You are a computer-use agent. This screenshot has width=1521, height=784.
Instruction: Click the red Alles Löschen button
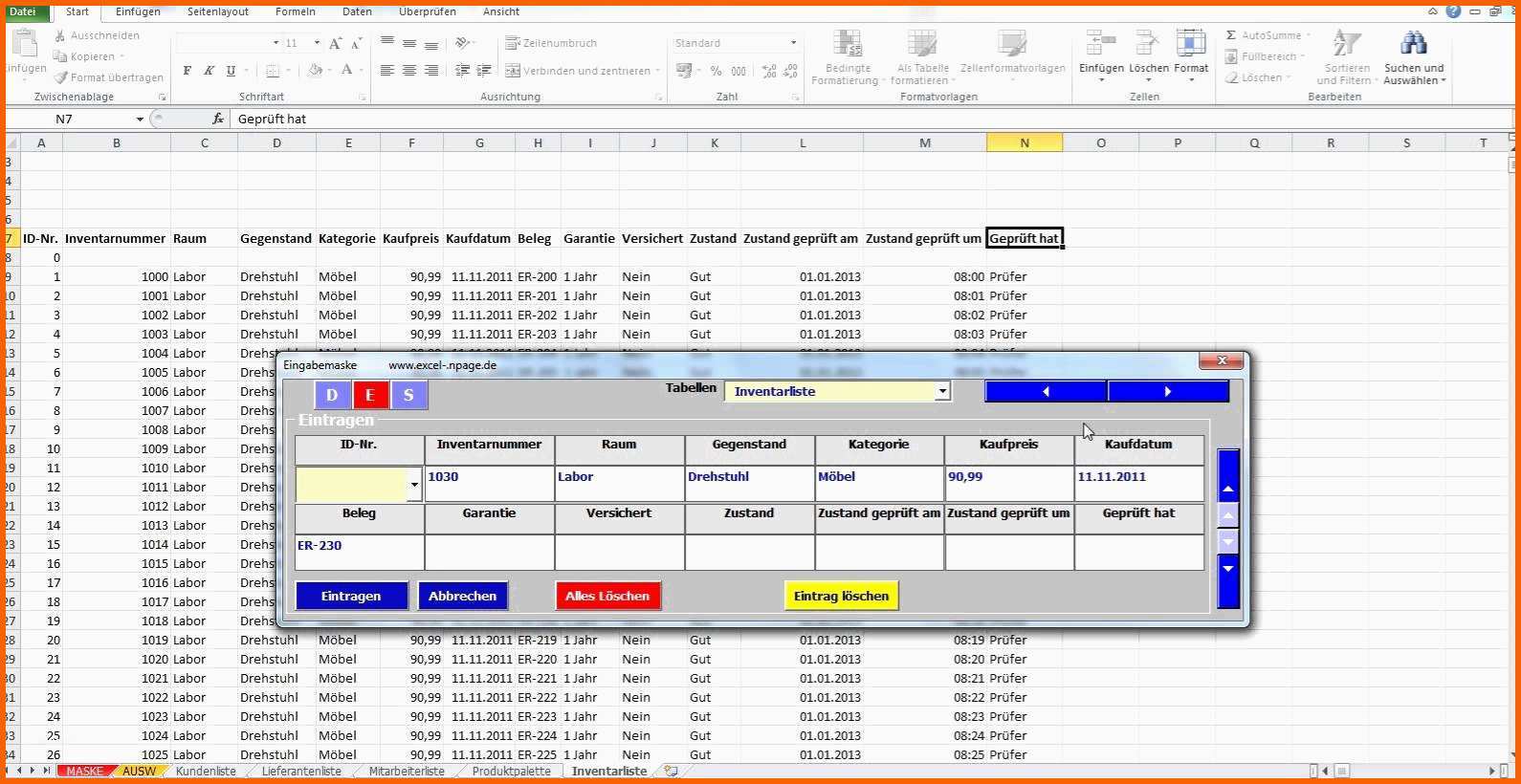pyautogui.click(x=607, y=596)
